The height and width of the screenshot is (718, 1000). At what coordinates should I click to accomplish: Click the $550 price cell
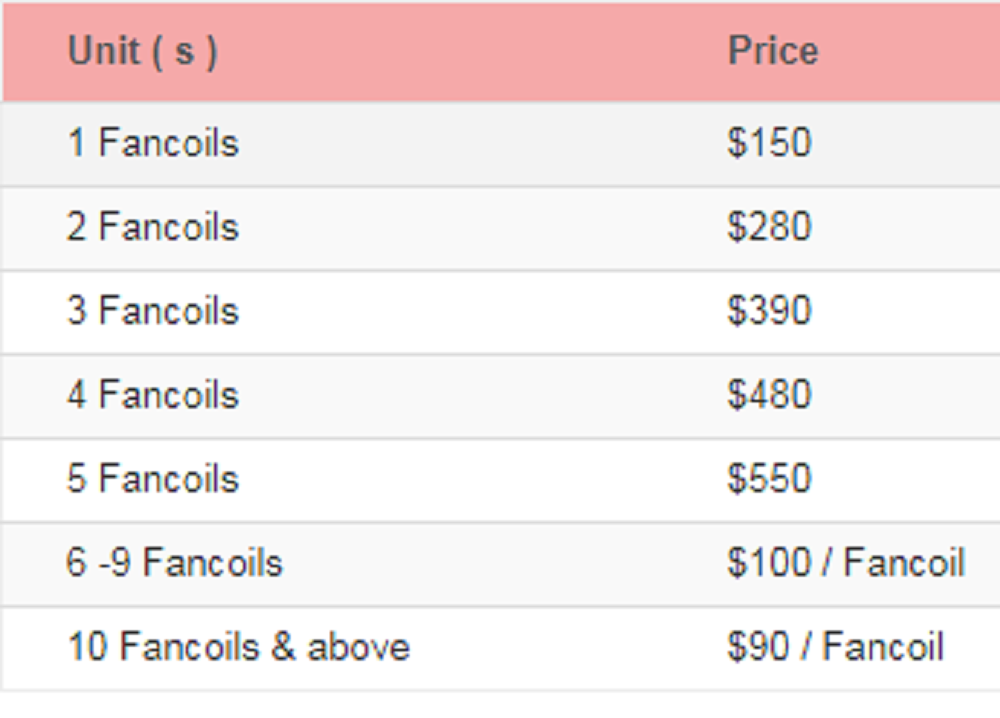click(769, 479)
